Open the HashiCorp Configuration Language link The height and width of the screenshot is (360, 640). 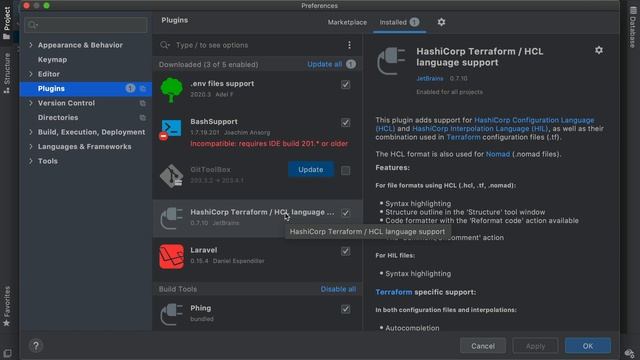pos(534,120)
